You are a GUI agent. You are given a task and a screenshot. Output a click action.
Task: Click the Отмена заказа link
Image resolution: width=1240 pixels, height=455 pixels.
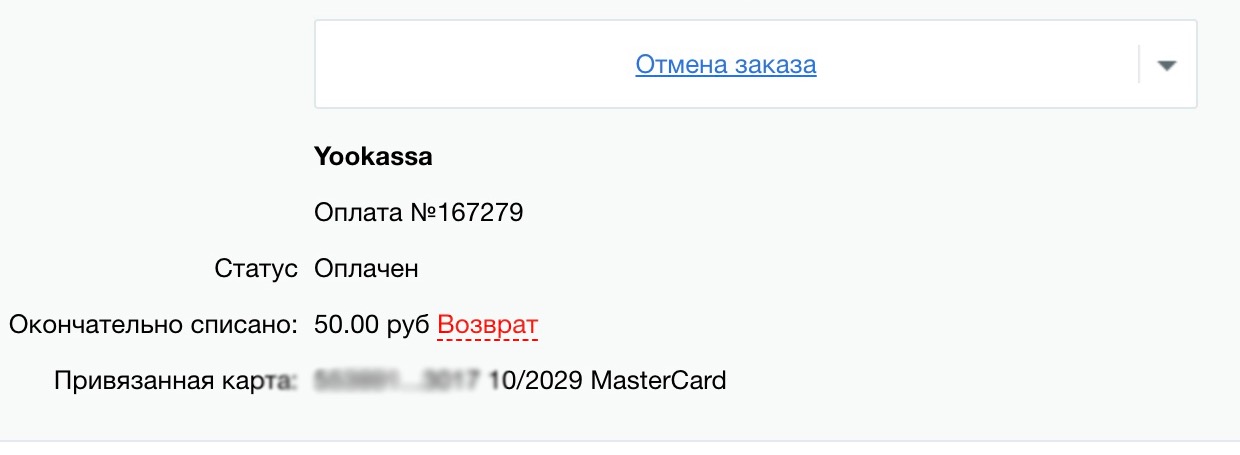tap(725, 65)
